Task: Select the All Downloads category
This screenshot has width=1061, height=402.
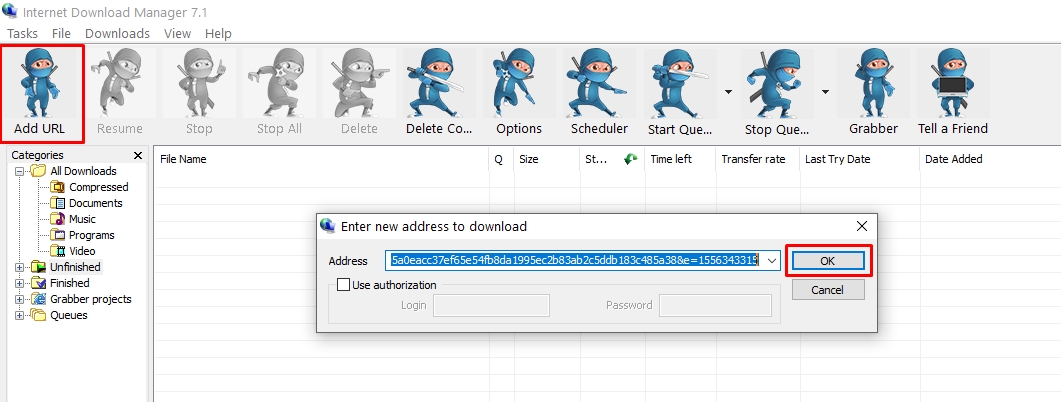Action: tap(83, 171)
